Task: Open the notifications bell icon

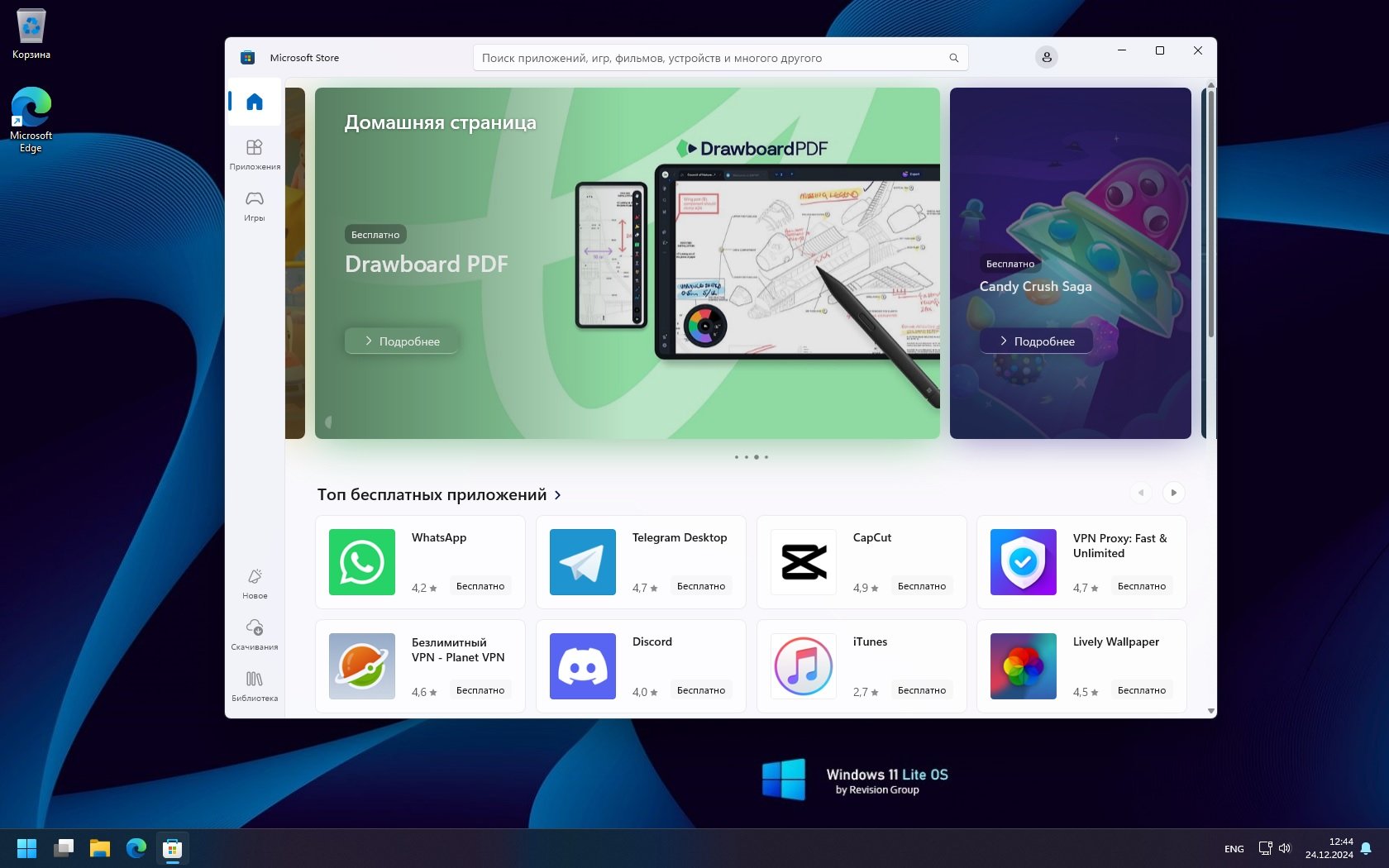Action: click(x=1366, y=848)
